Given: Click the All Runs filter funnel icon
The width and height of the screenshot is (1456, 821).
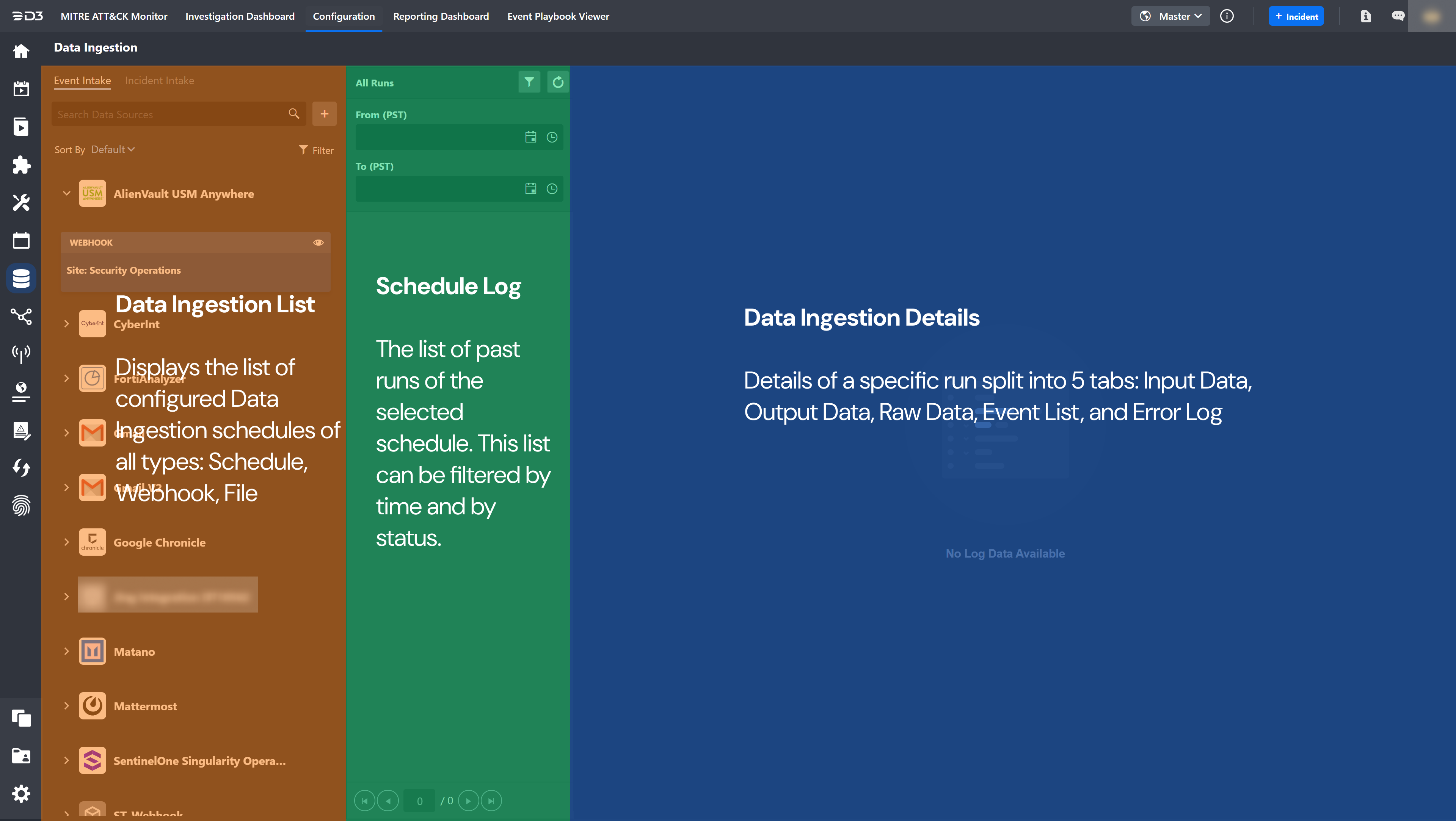Looking at the screenshot, I should coord(529,83).
